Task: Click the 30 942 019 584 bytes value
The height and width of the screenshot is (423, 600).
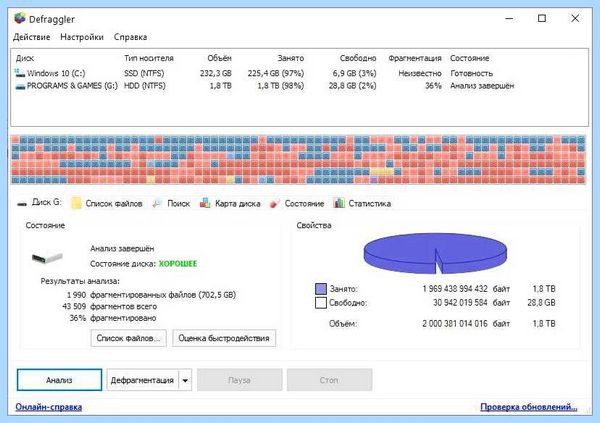Action: [460, 303]
